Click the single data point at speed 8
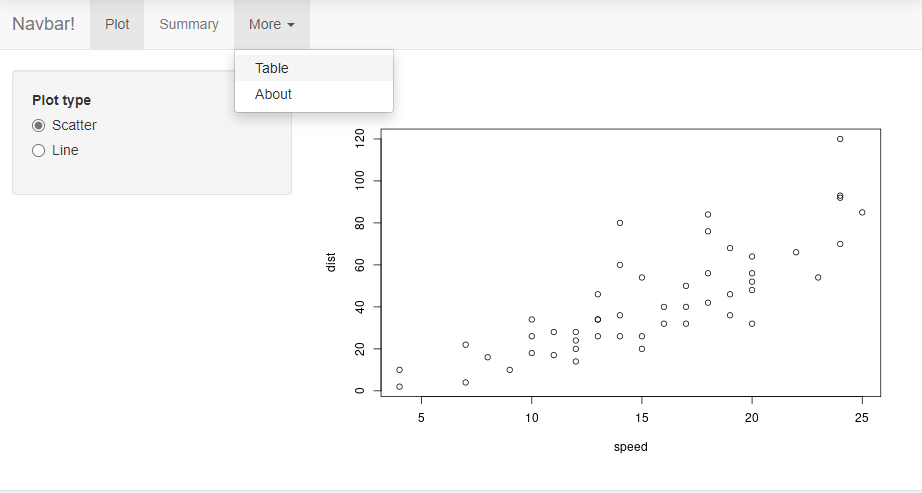 pos(488,357)
